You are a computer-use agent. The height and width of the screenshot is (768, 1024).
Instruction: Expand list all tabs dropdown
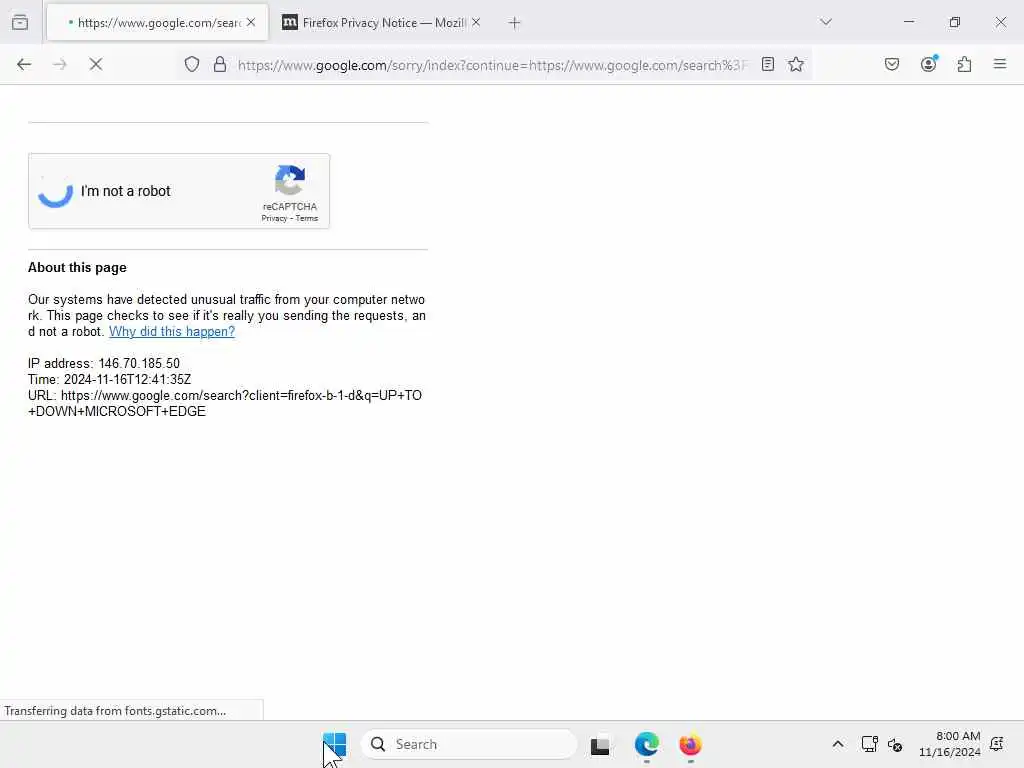pos(826,22)
